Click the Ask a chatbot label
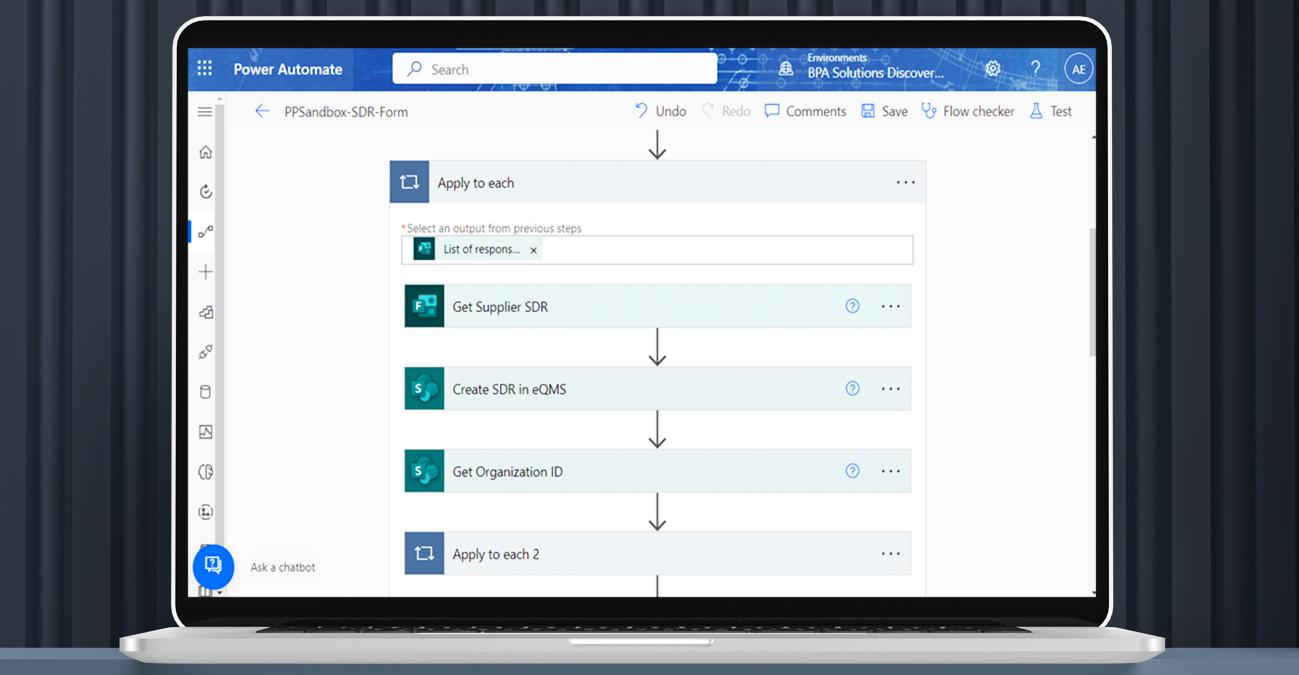Viewport: 1299px width, 675px height. tap(283, 567)
